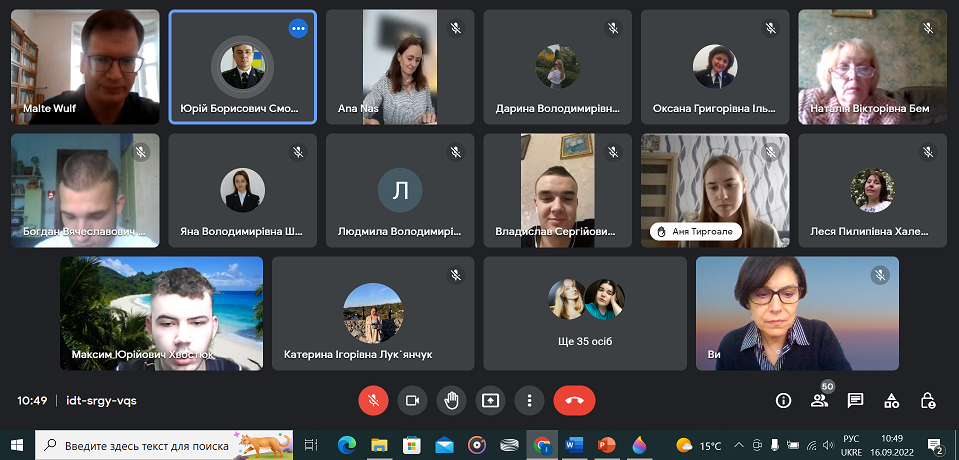Open Microsoft Word from the taskbar
The height and width of the screenshot is (460, 959).
[x=573, y=445]
